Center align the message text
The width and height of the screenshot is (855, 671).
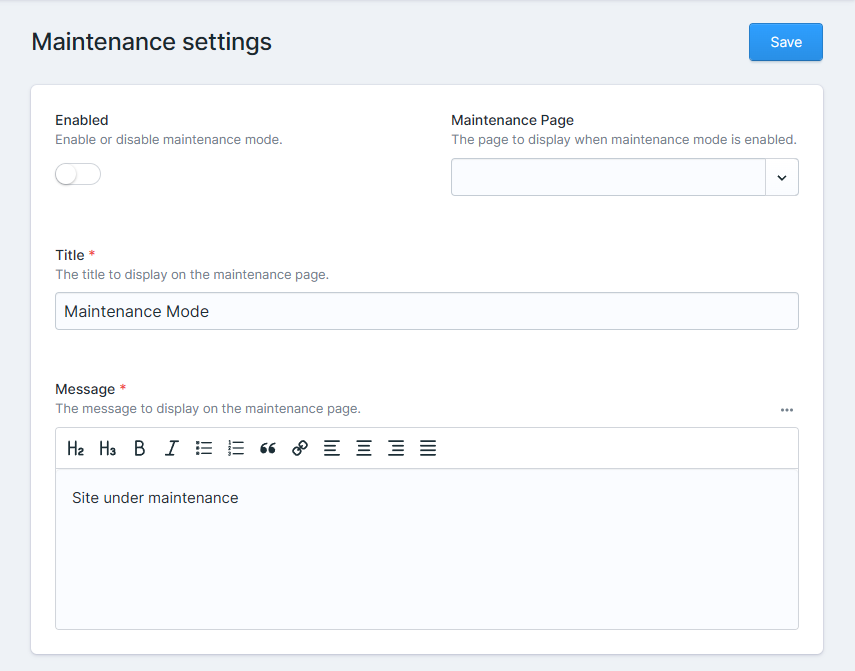364,449
